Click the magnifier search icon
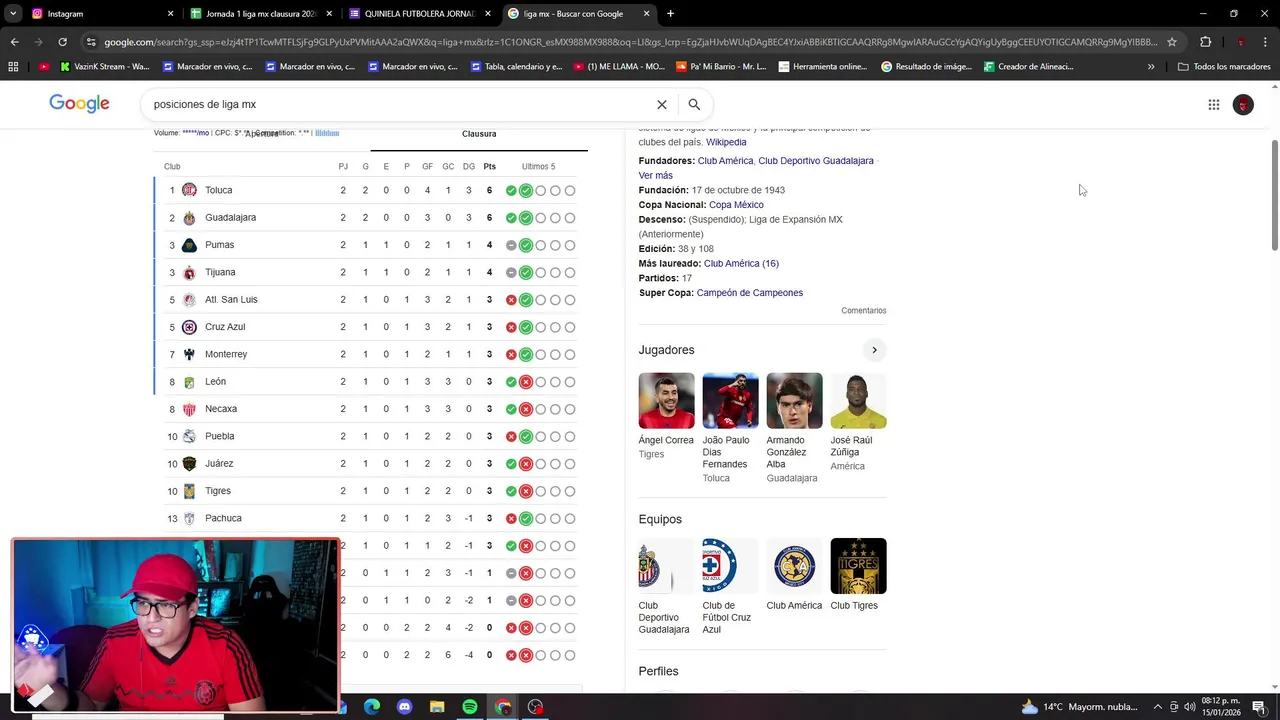Viewport: 1280px width, 720px height. tap(694, 104)
